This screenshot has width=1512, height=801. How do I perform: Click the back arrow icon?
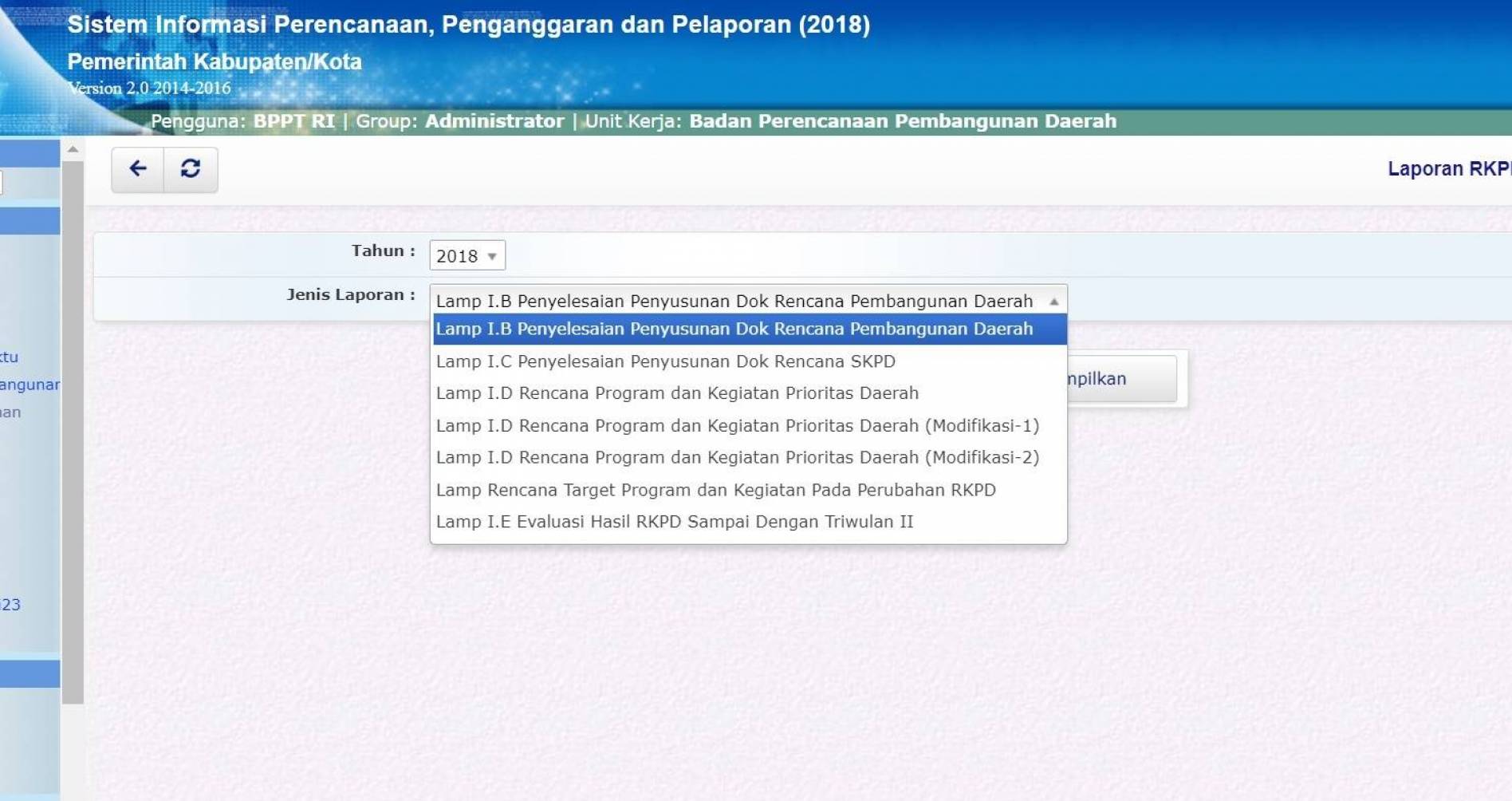click(x=137, y=168)
